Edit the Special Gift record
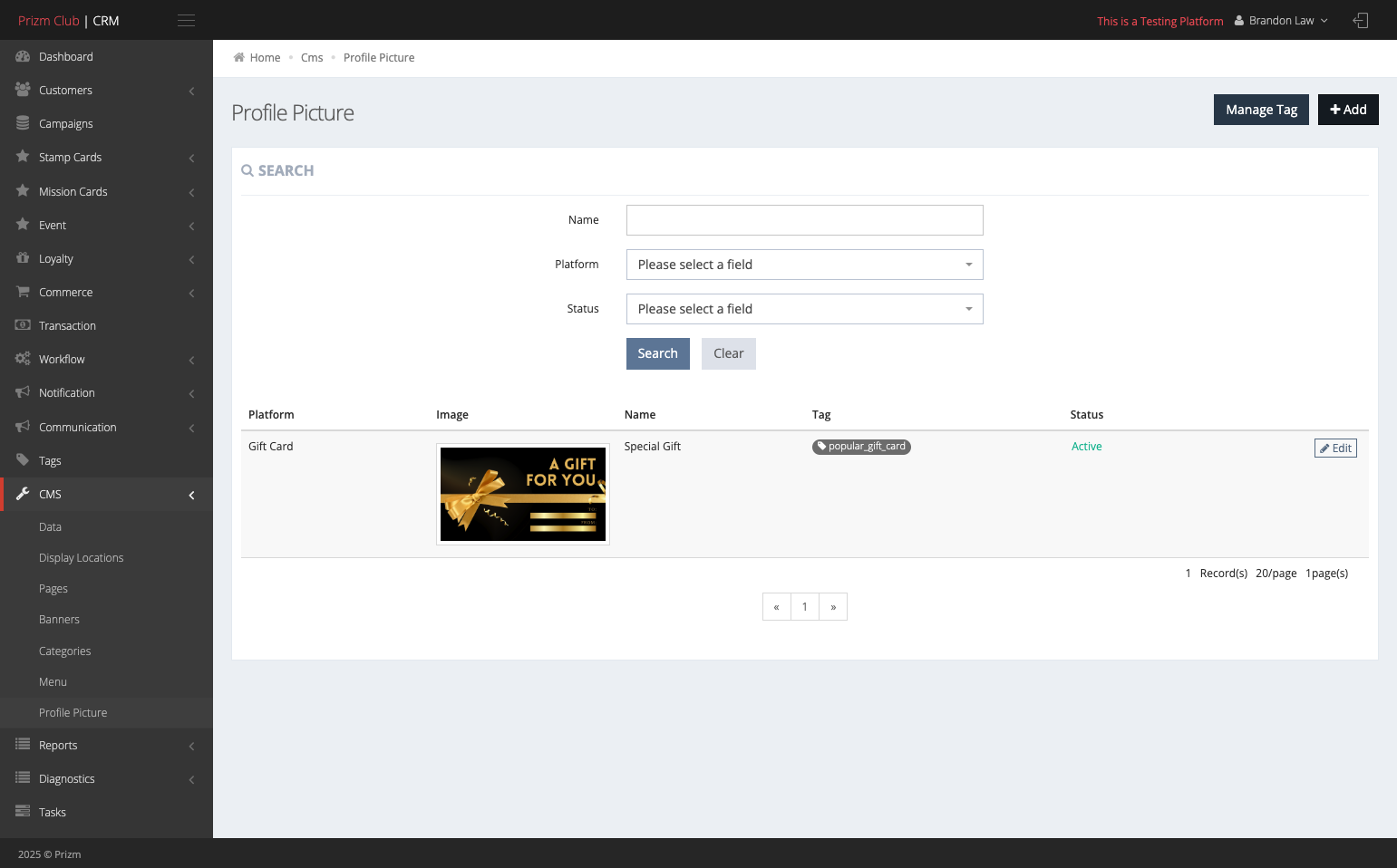 (1335, 448)
